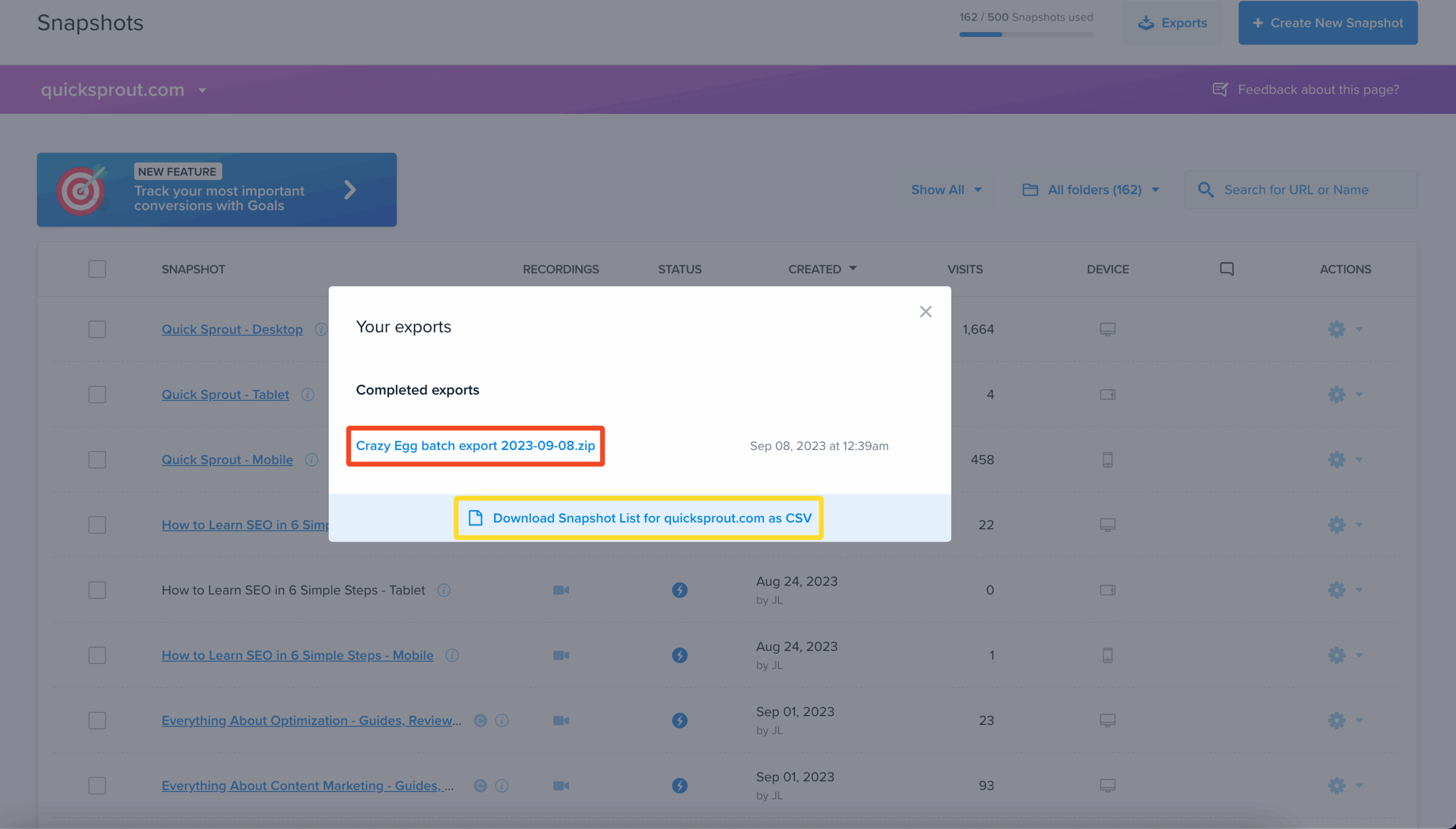Click info icon next to Quick Sprout - Mobile
The image size is (1456, 829).
coord(311,460)
